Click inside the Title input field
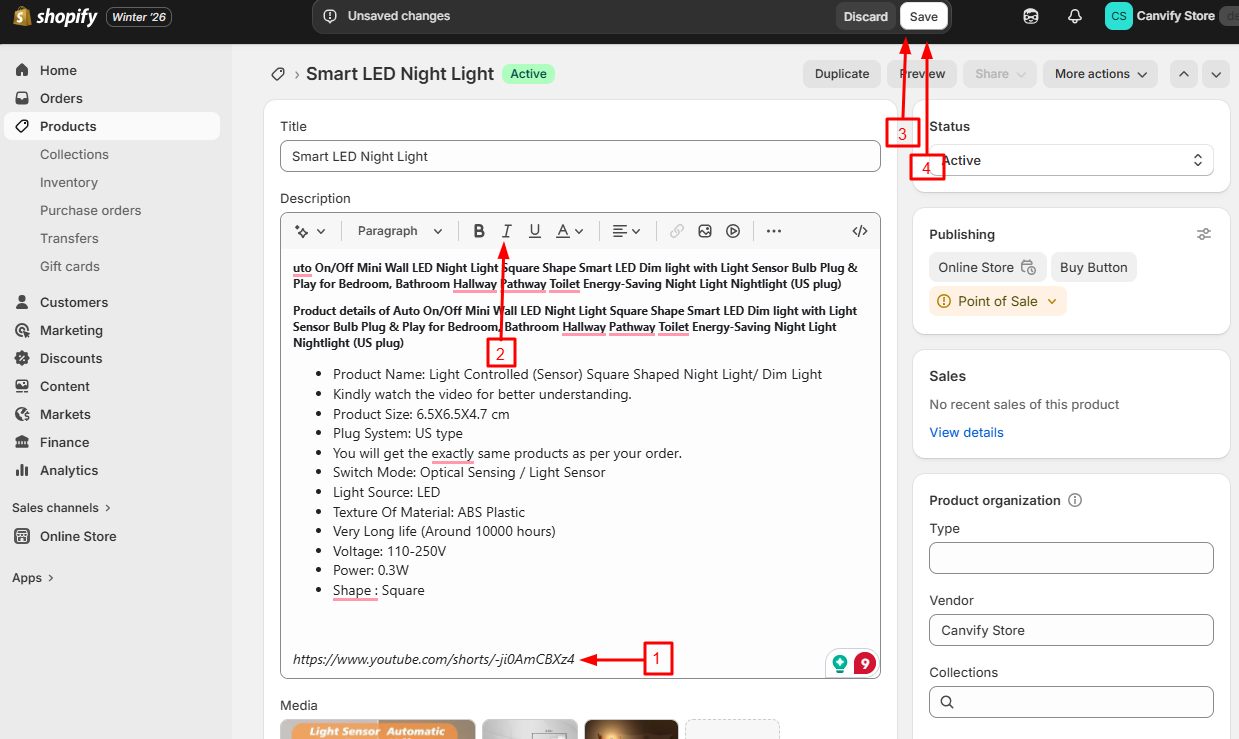Image resolution: width=1239 pixels, height=739 pixels. point(580,156)
